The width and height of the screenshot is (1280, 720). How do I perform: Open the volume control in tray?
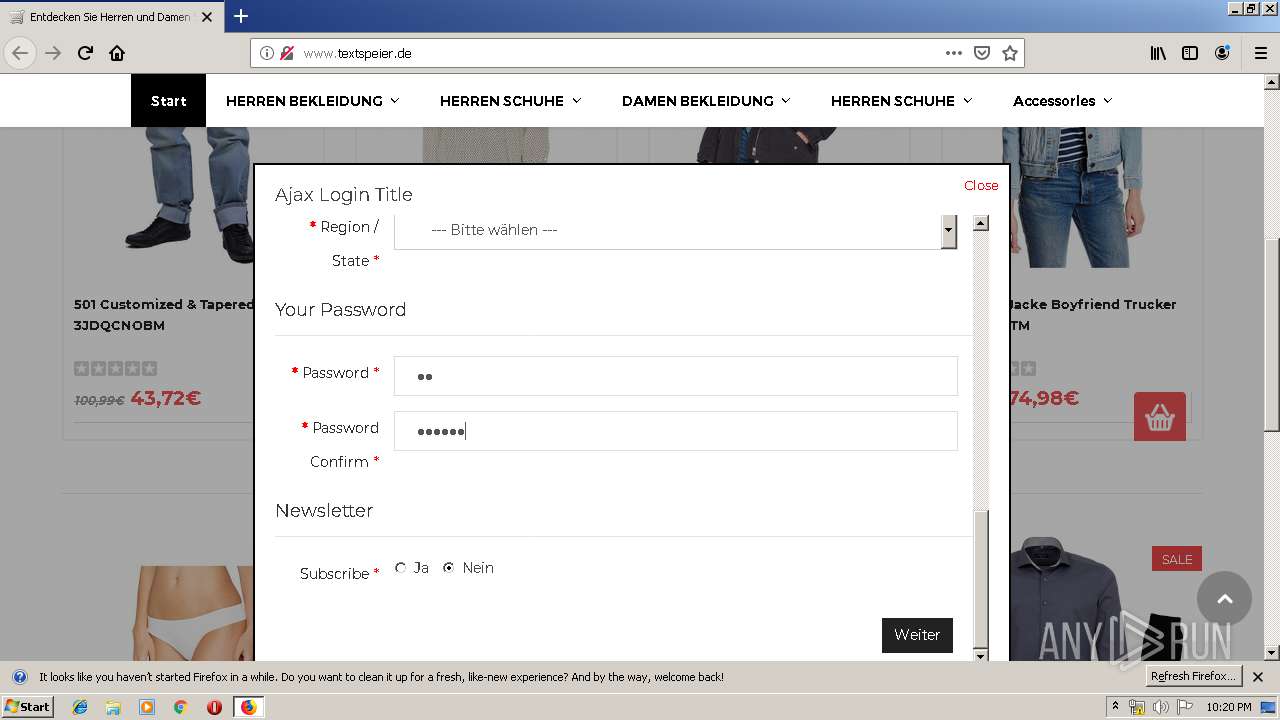(x=1160, y=707)
